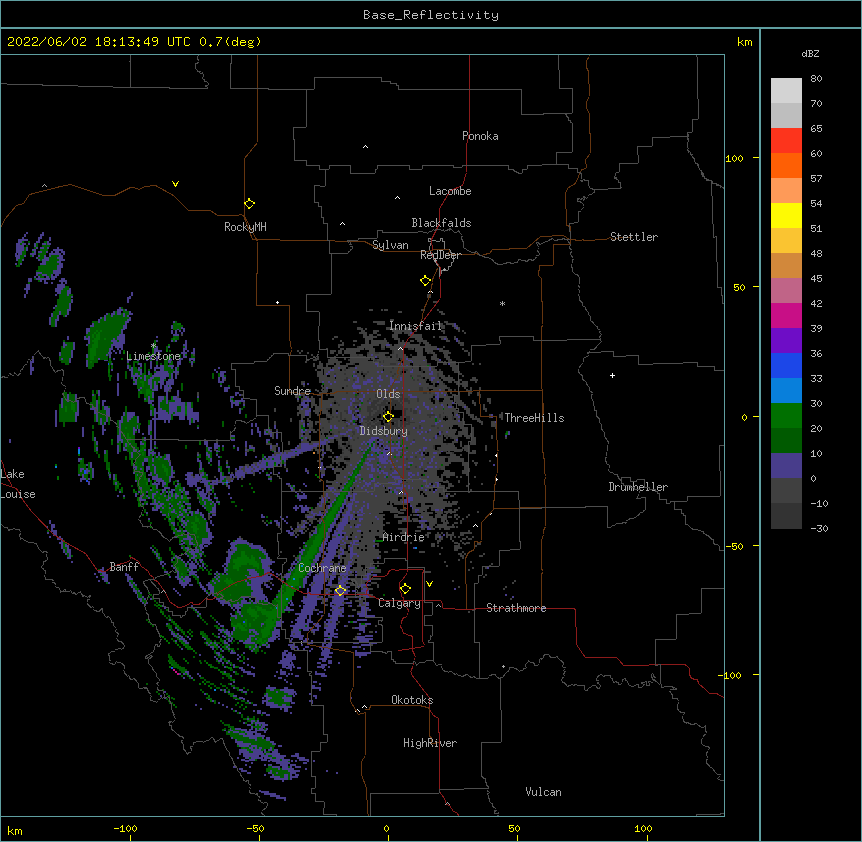Click the yellow V marker northwest of RockyMH

click(x=175, y=184)
